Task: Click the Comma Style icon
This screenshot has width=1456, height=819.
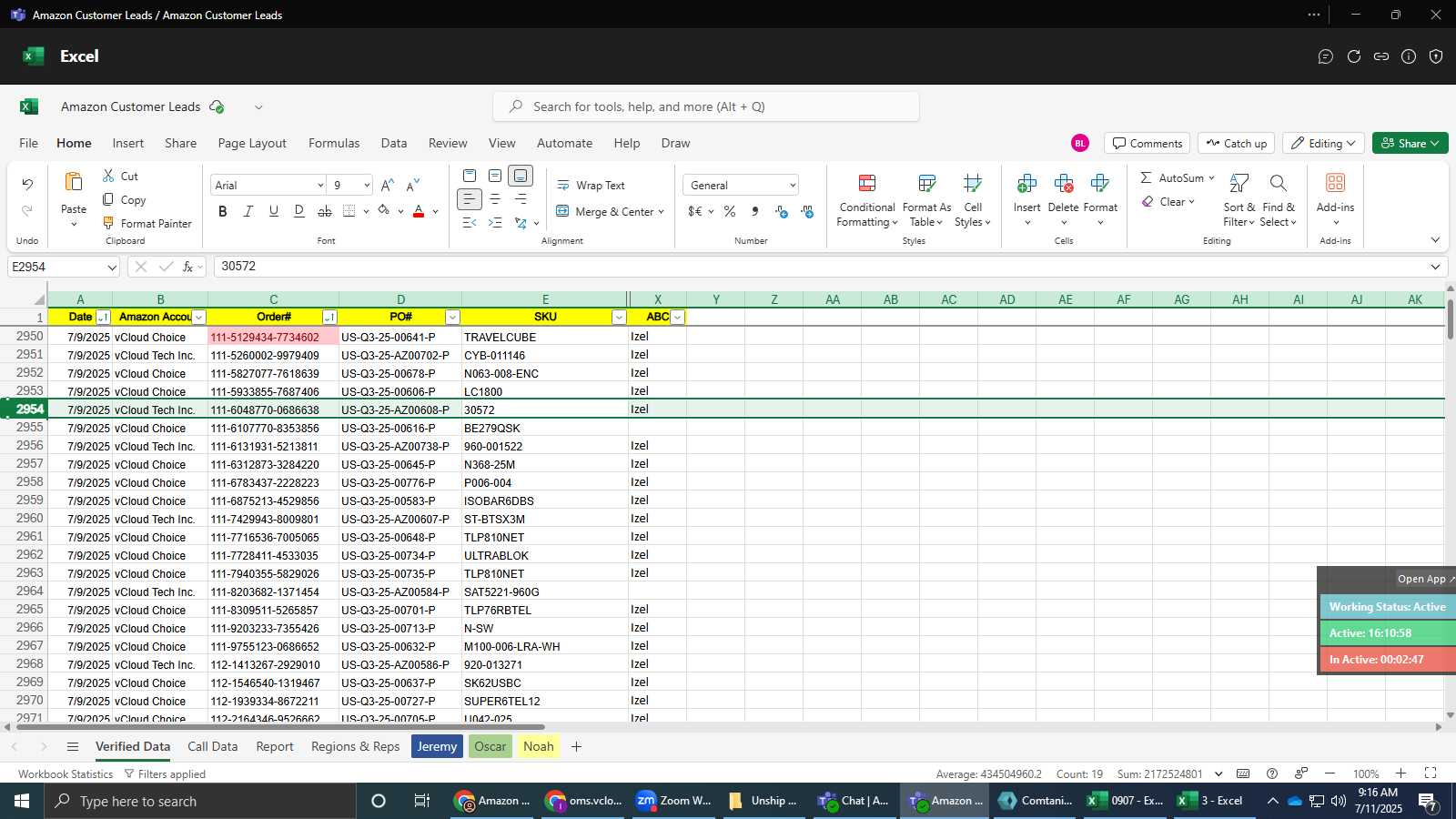Action: pos(754,211)
